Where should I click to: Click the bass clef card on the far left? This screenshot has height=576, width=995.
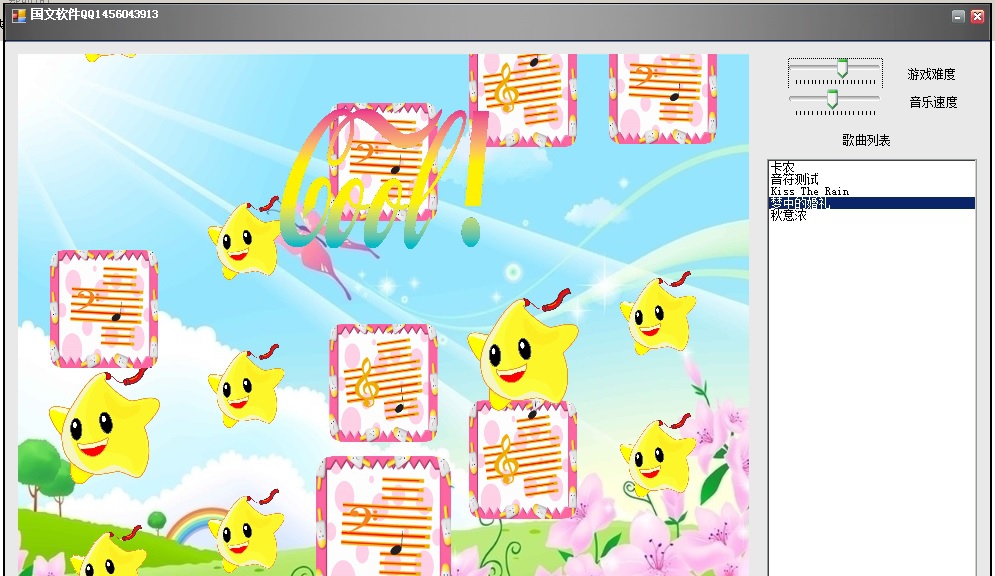coord(104,308)
